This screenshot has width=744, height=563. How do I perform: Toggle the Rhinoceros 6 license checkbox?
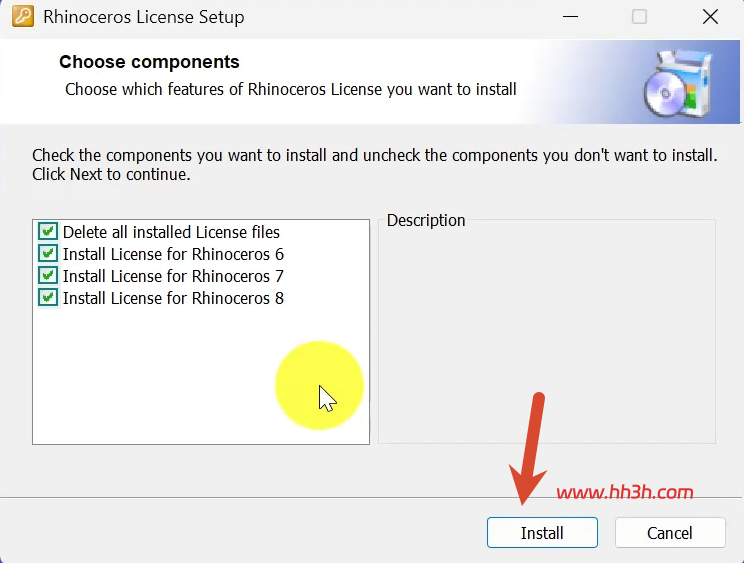coord(48,254)
